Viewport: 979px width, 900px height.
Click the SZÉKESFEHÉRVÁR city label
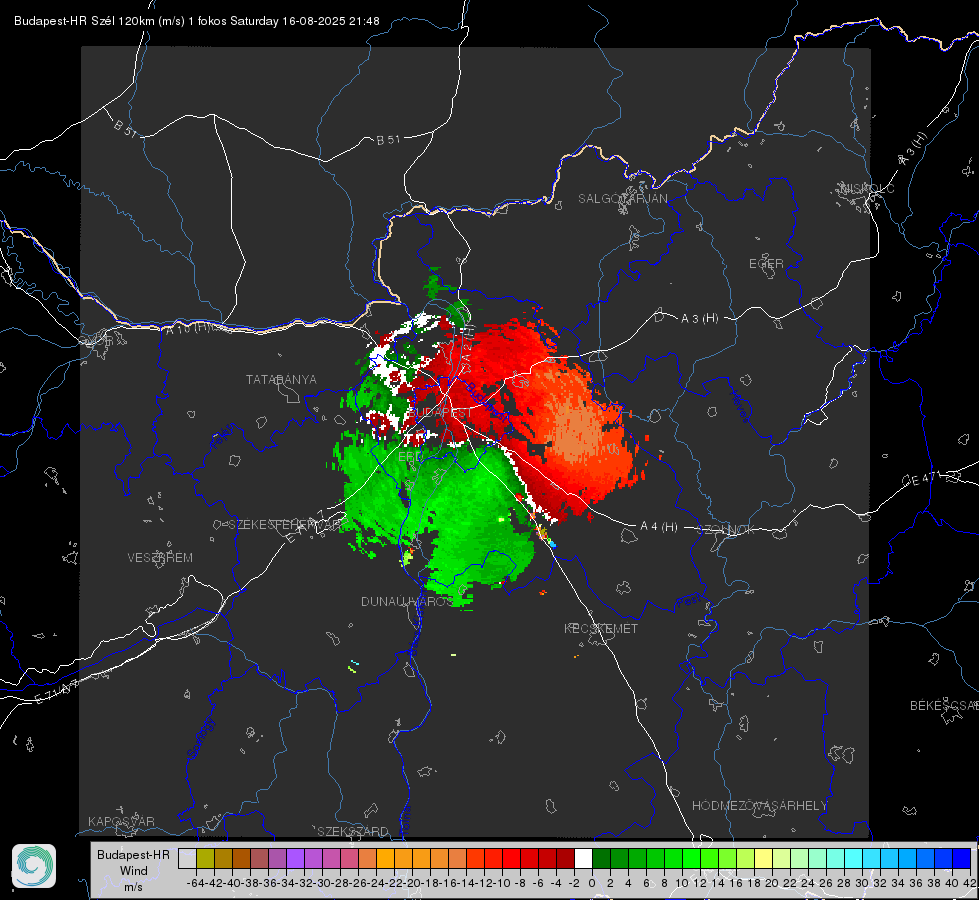286,524
